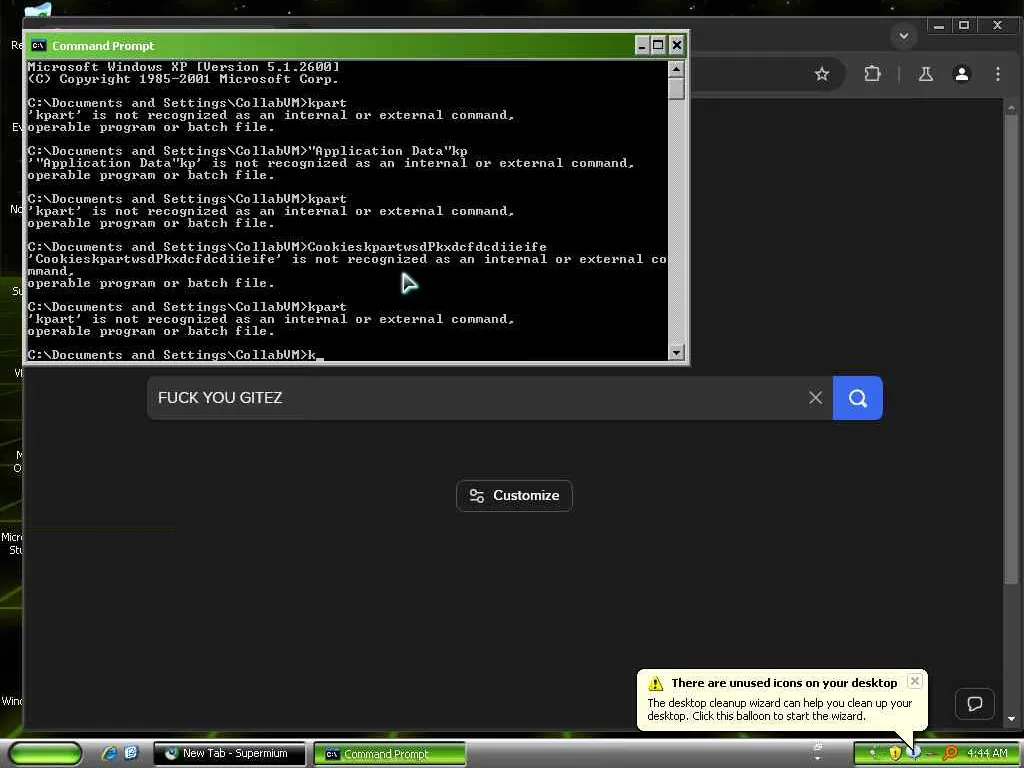Screen dimensions: 1024x768
Task: Click the balloon warning triangle icon
Action: (x=655, y=684)
